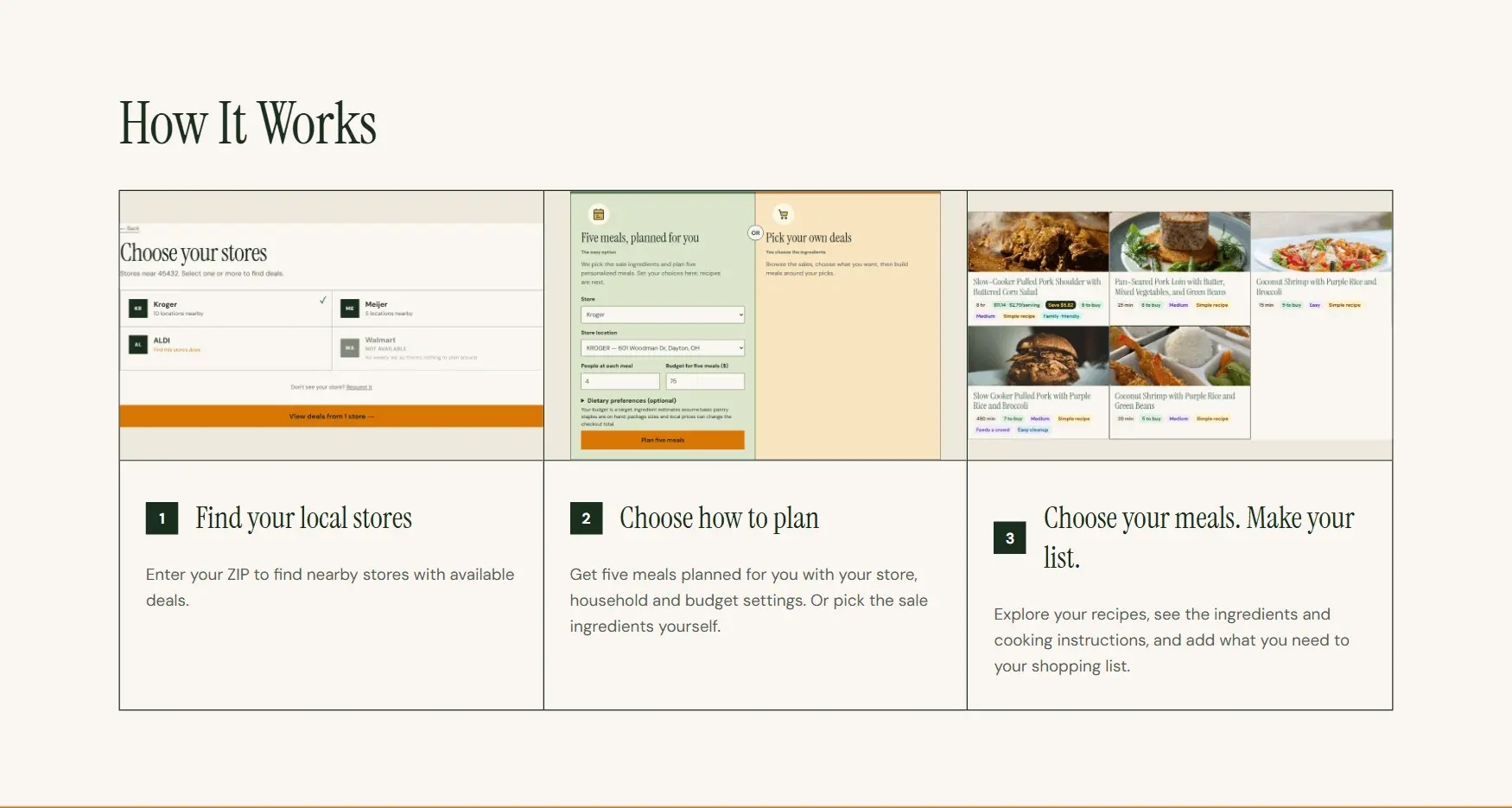Open the Pan-Seared Pork Loin photo

tap(1180, 242)
